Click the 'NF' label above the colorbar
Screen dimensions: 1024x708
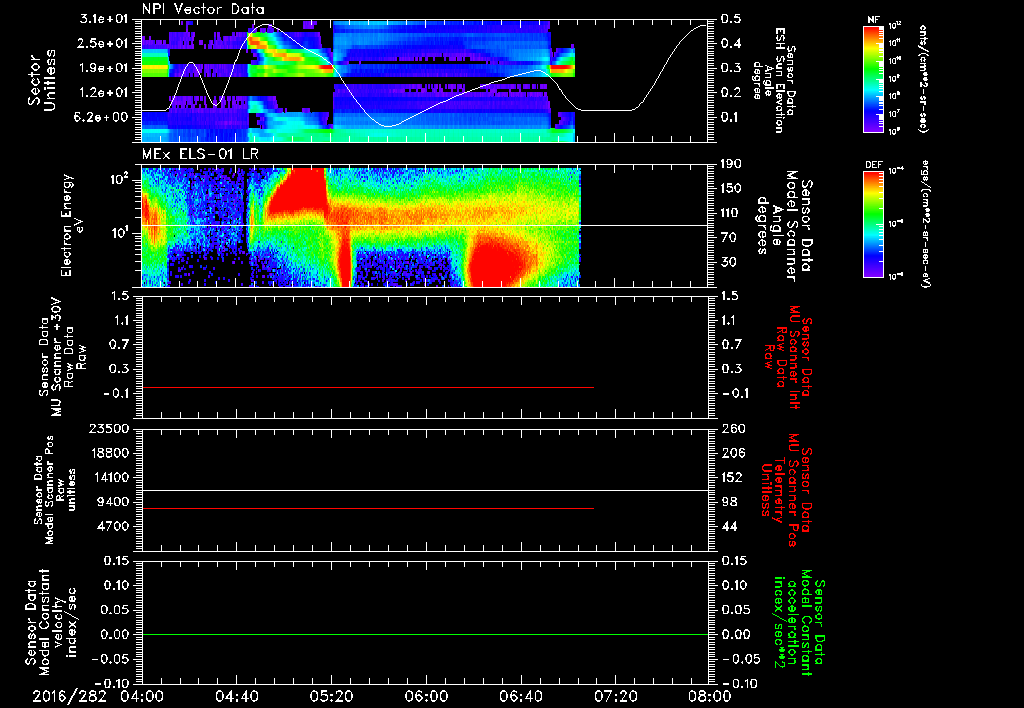[x=874, y=20]
